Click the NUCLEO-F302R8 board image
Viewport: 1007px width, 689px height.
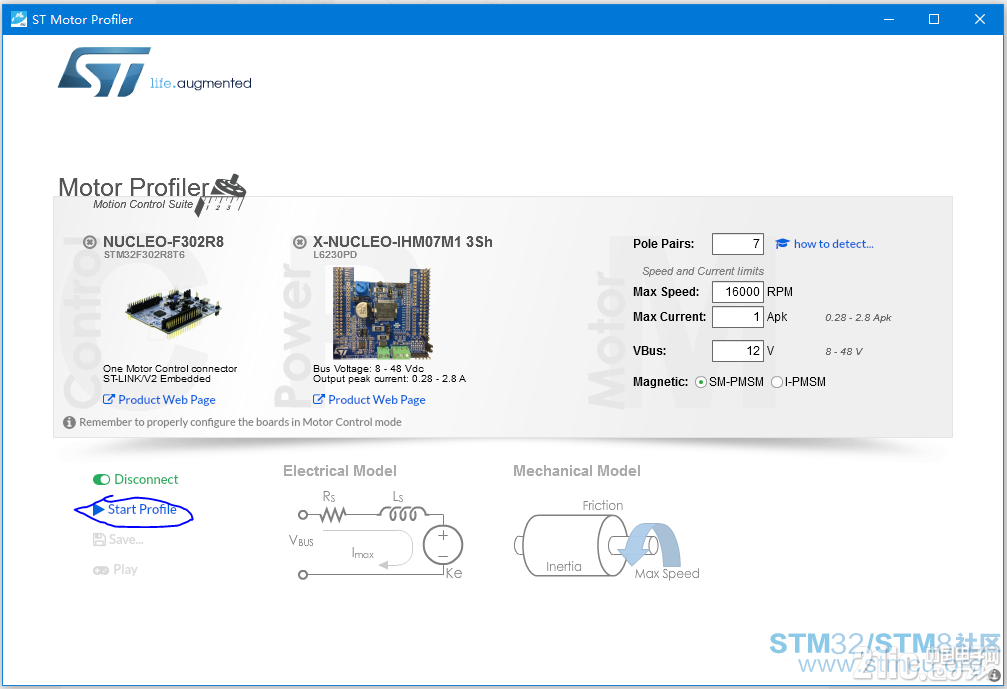click(x=173, y=313)
